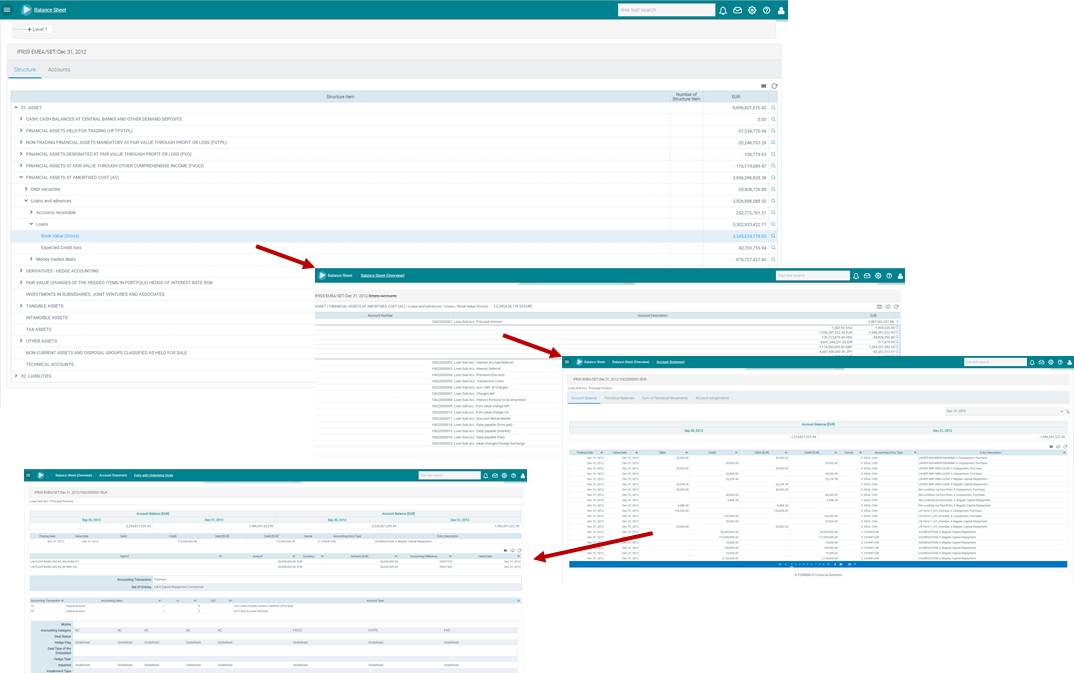
Task: Click the + Level 1 button
Action: 38,29
